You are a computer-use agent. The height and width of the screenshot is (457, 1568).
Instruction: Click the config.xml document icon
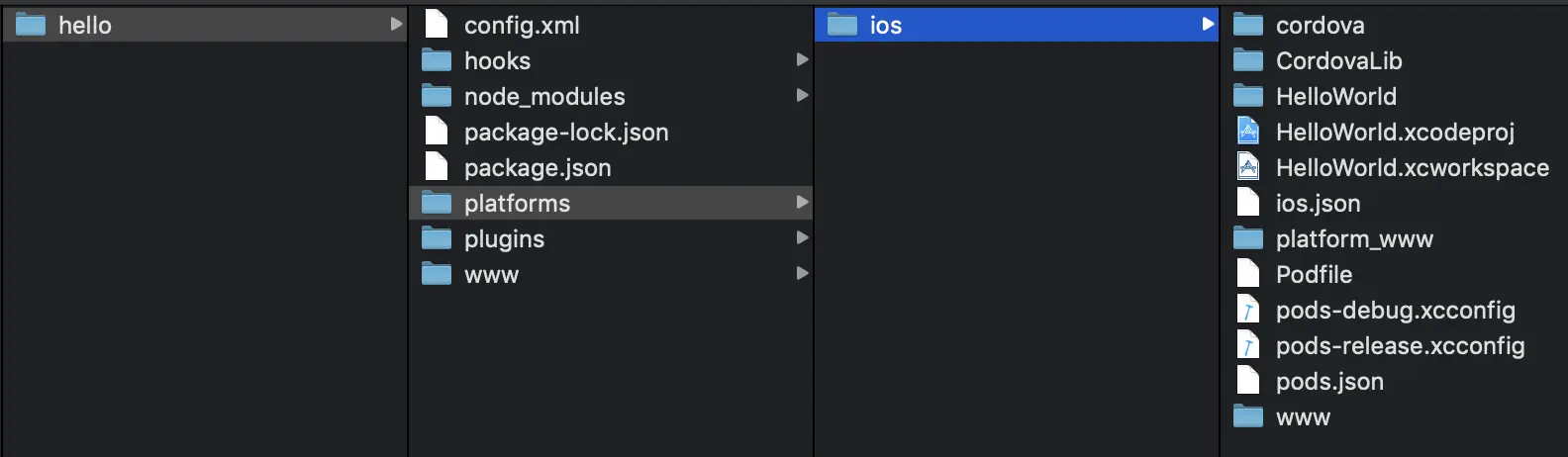[x=437, y=25]
